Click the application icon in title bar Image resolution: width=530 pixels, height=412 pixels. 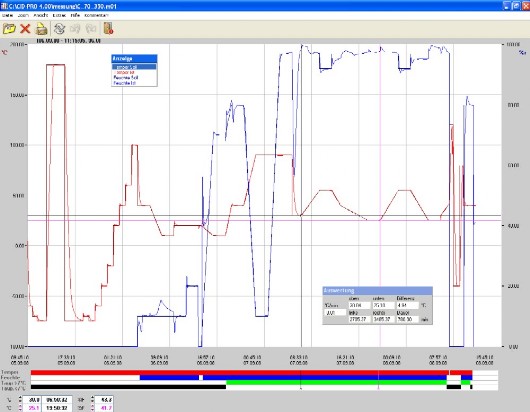[x=4, y=5]
